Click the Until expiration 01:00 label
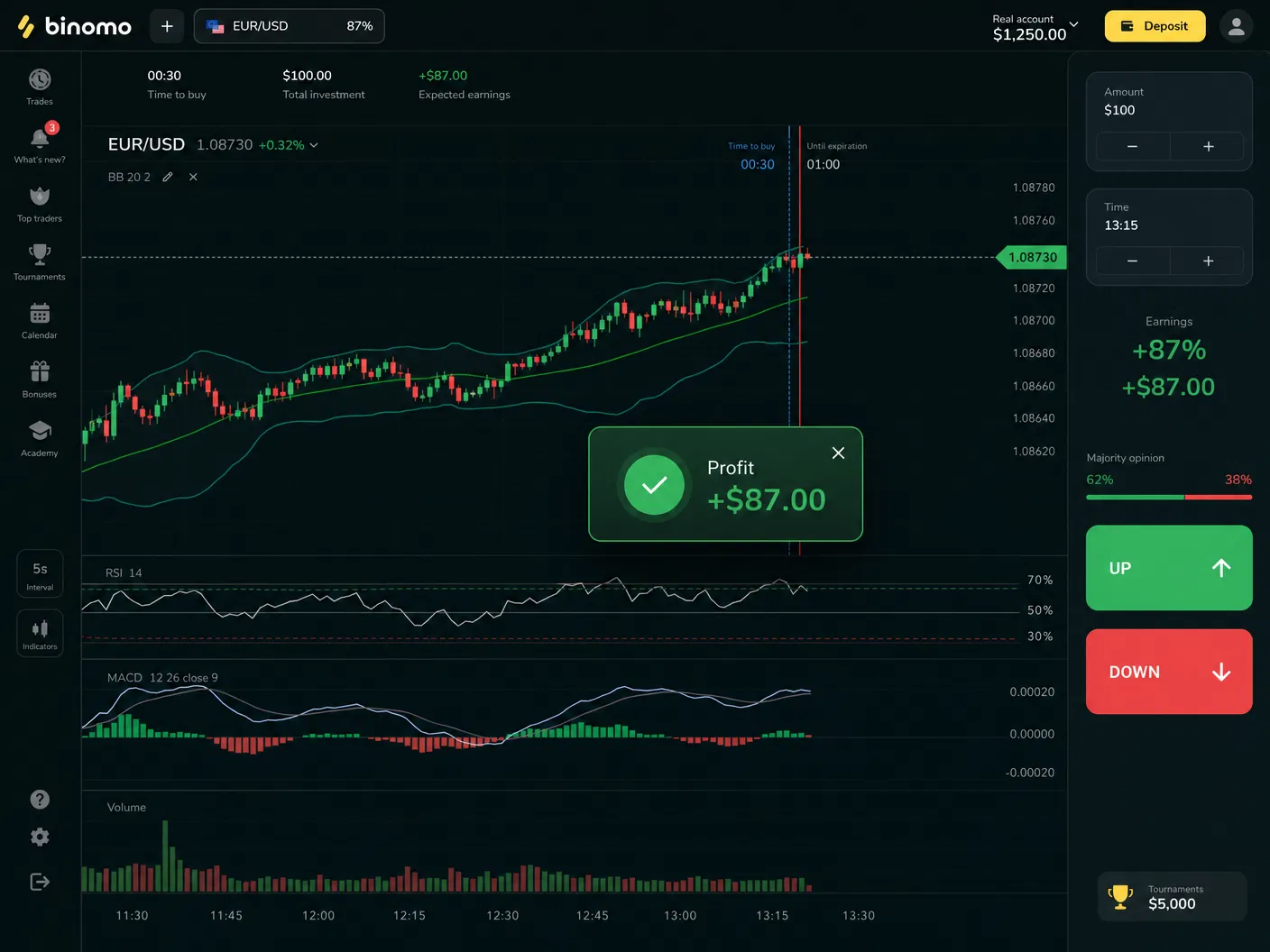1270x952 pixels. coord(837,156)
